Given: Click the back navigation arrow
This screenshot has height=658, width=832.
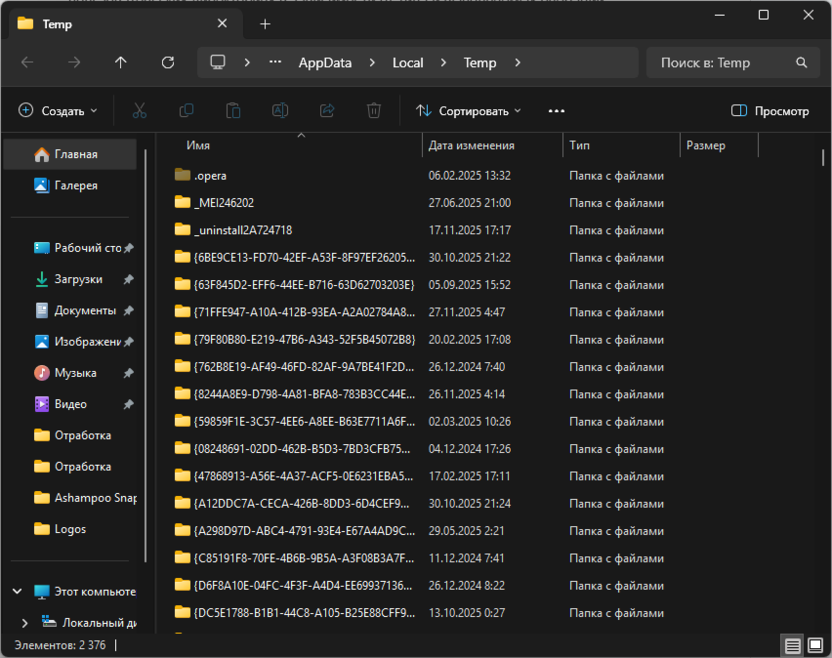Looking at the screenshot, I should (28, 62).
